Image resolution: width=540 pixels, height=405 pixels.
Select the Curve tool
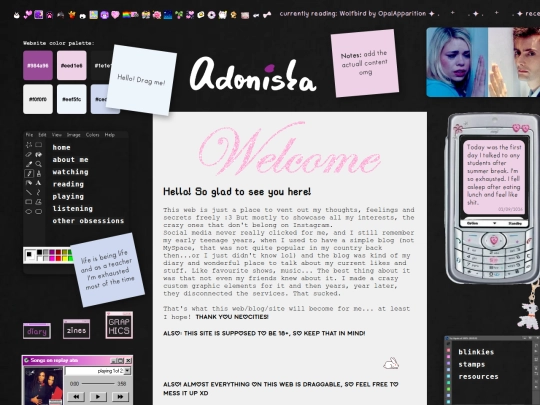pyautogui.click(x=39, y=192)
